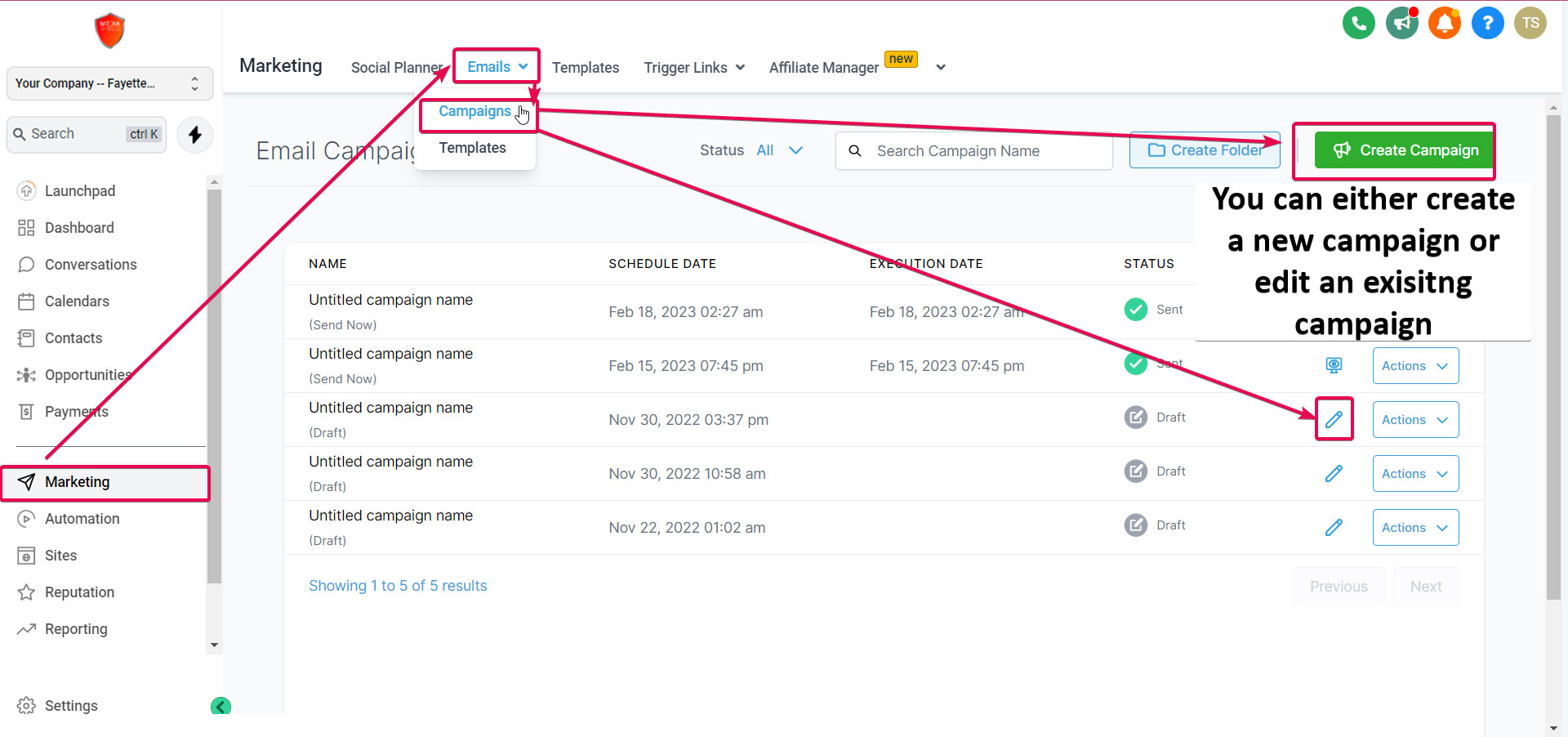The width and height of the screenshot is (1568, 737).
Task: Select Marketing in the sidebar
Action: [x=105, y=482]
